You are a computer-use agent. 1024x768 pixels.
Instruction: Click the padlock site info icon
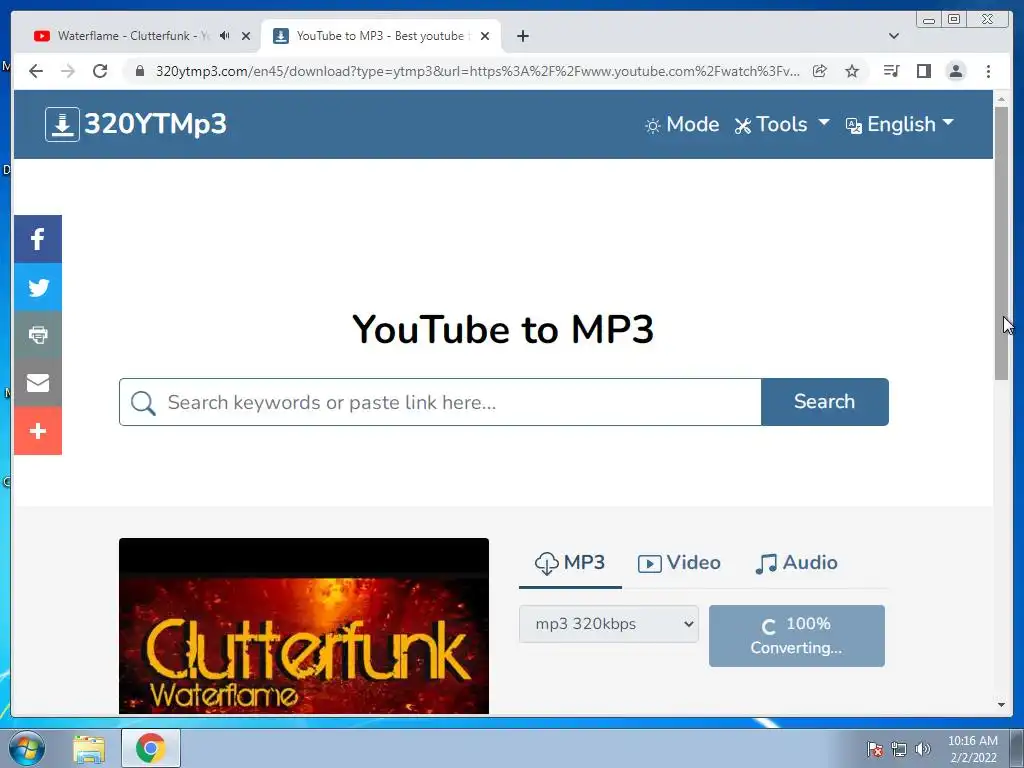tap(139, 71)
